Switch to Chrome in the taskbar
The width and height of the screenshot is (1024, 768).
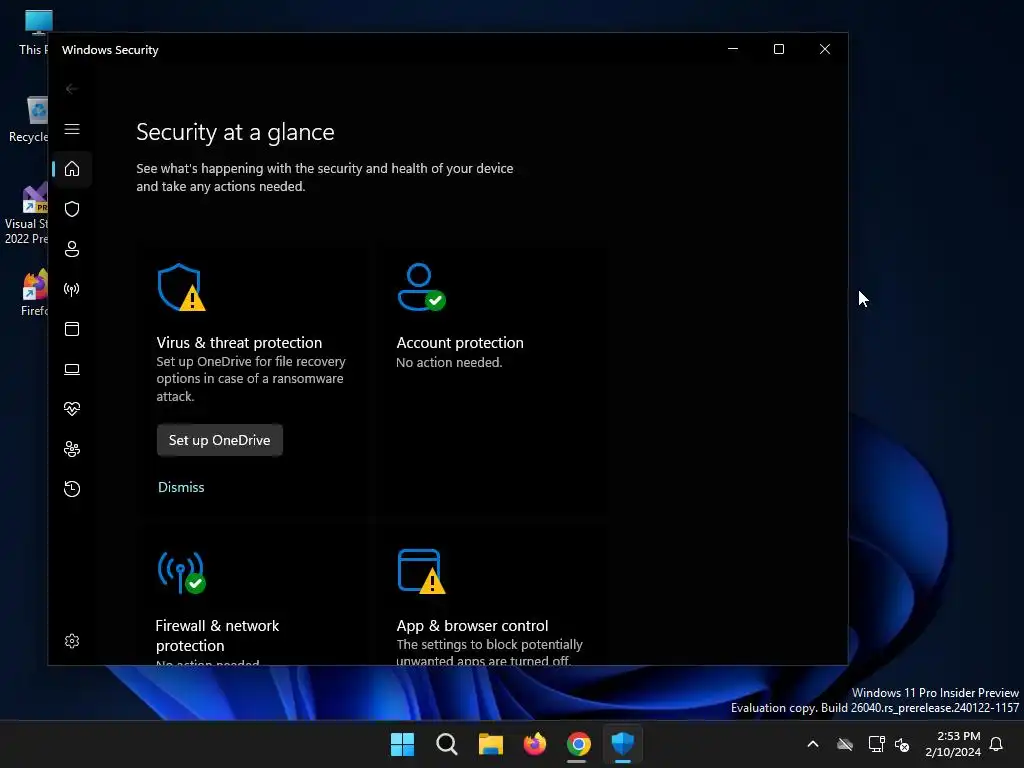579,744
